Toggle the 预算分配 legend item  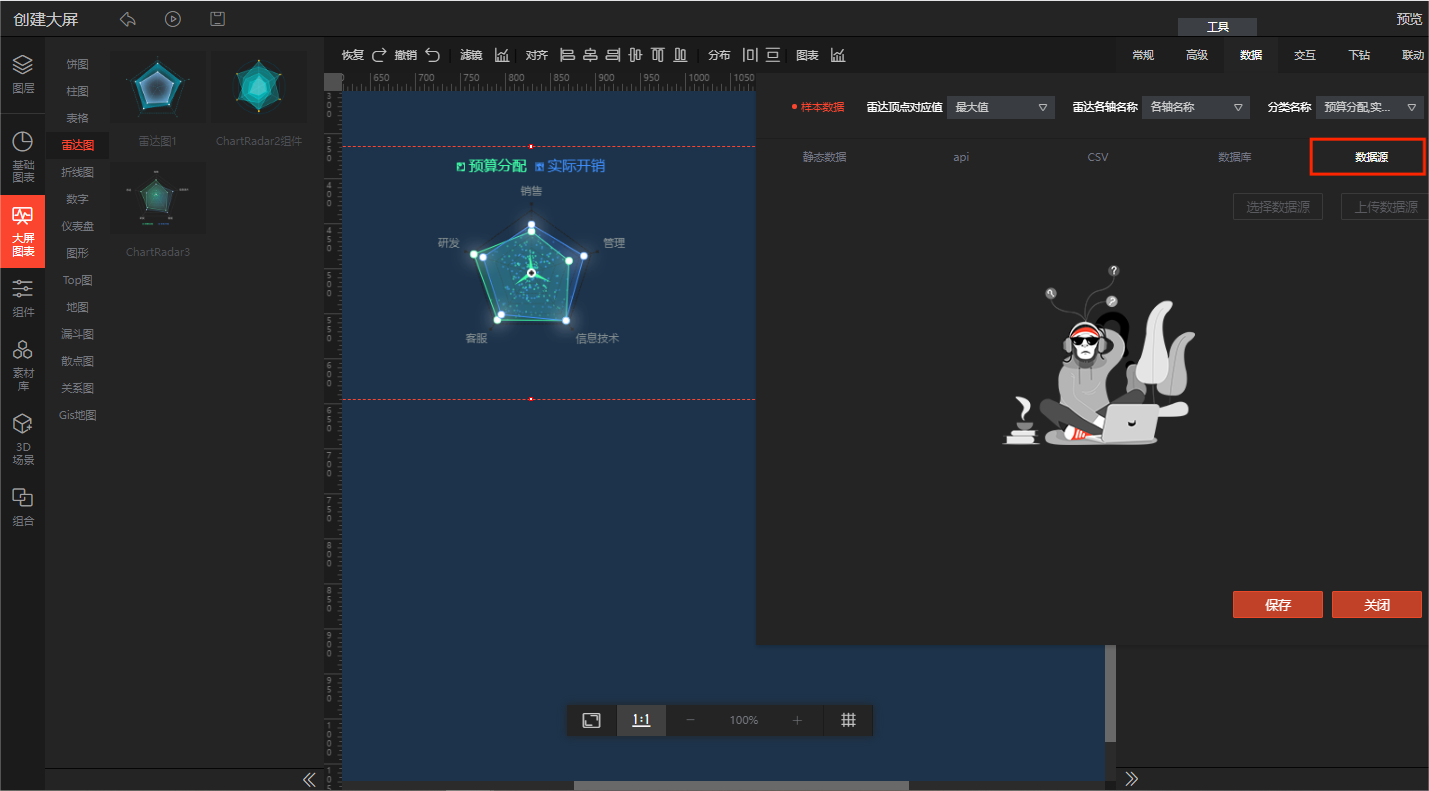490,166
